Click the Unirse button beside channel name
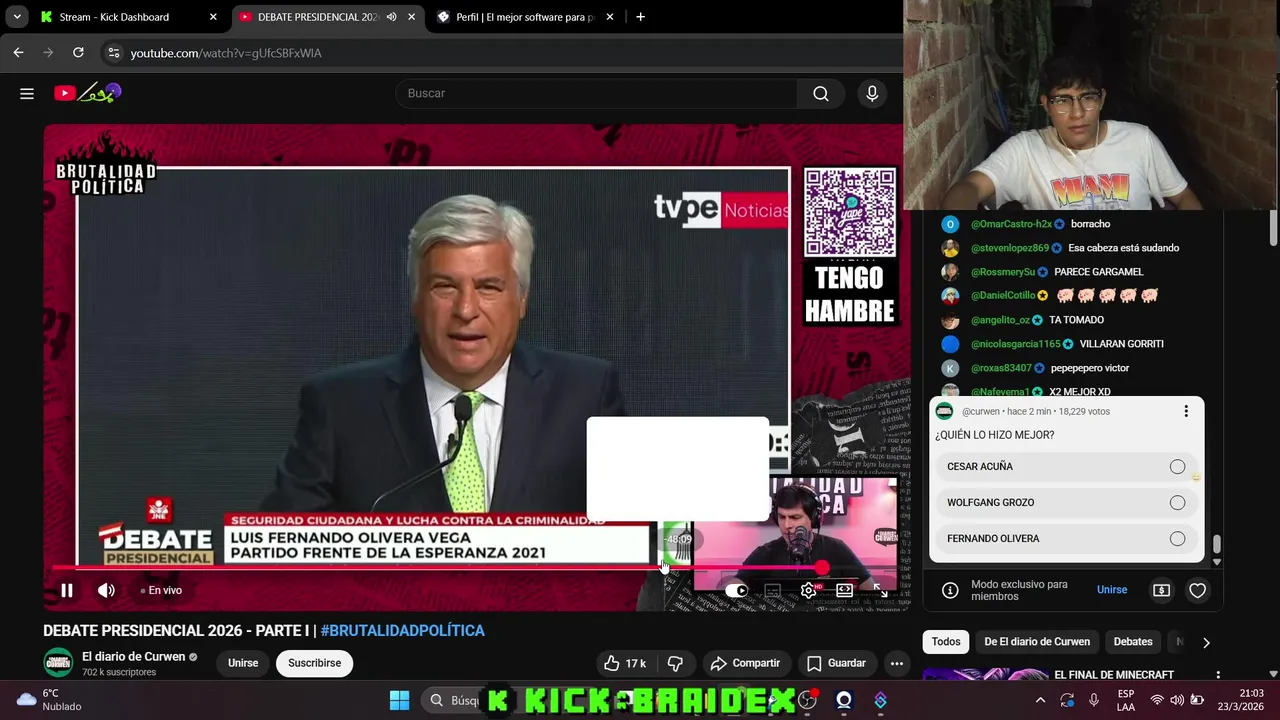 pyautogui.click(x=243, y=663)
